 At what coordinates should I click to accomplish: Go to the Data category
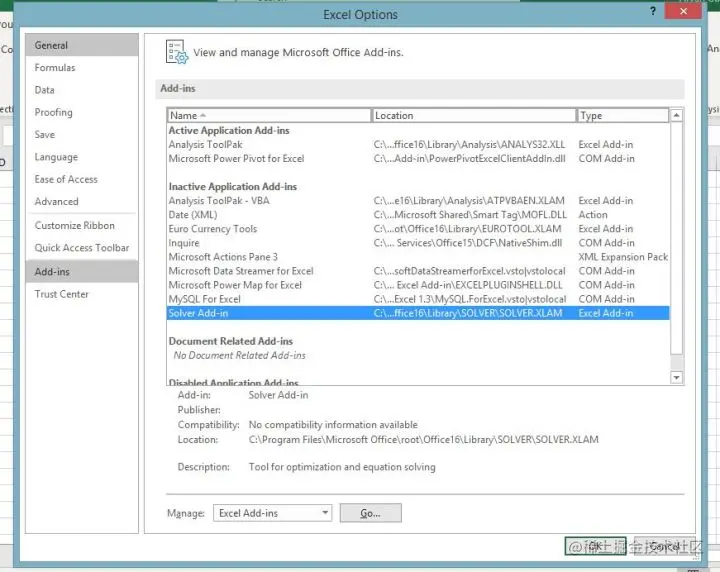82,90
